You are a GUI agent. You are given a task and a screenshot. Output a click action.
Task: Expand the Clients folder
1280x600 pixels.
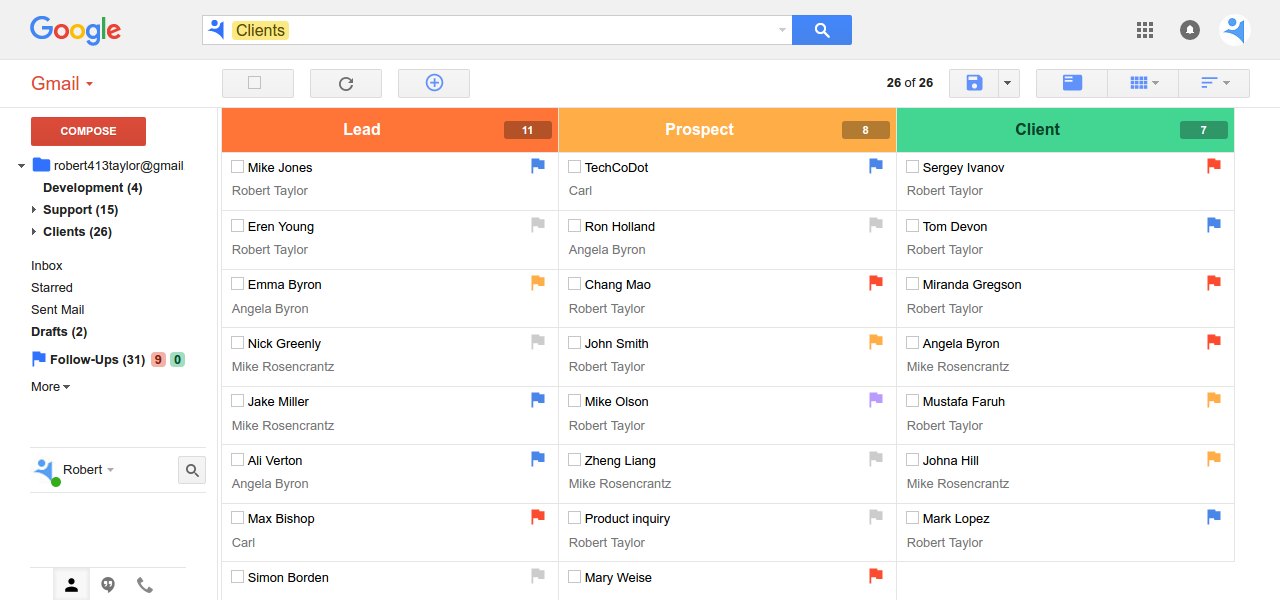(x=34, y=232)
